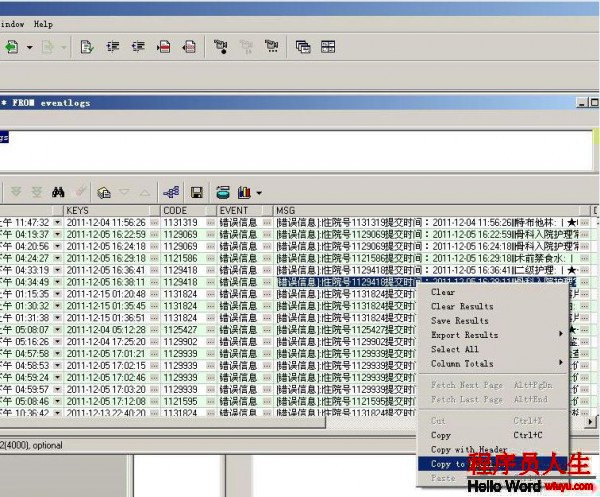Open date dropdown in the 04:19:37 row
Image resolution: width=600 pixels, height=497 pixels.
point(57,234)
